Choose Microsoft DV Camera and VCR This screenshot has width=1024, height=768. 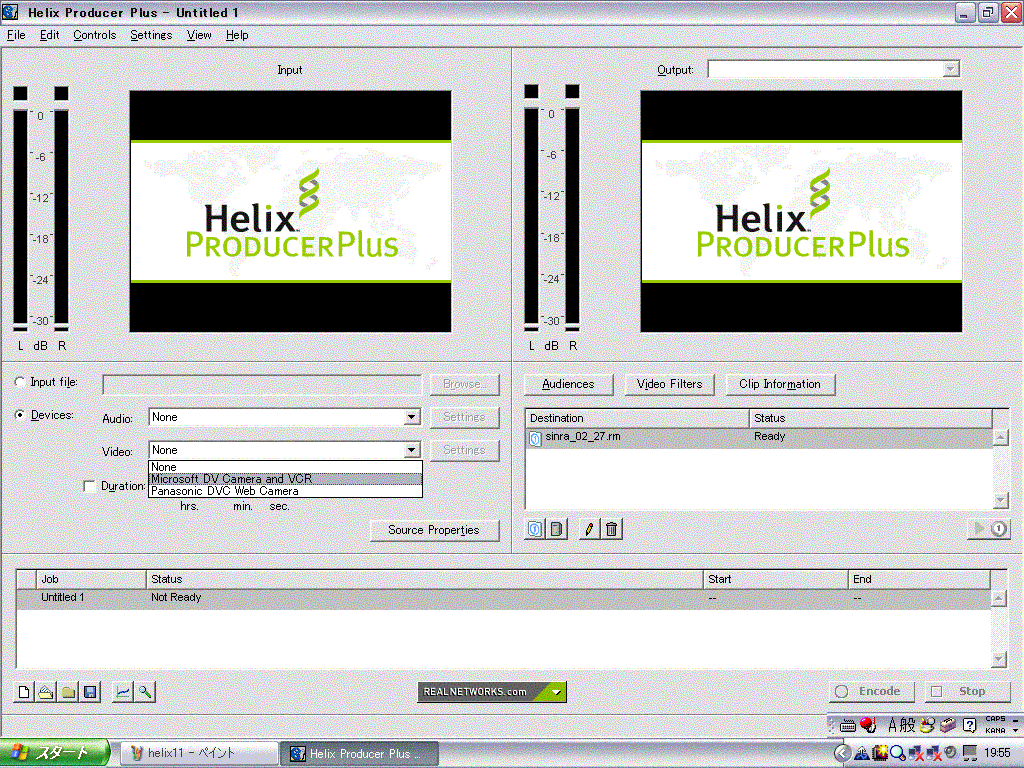click(285, 479)
